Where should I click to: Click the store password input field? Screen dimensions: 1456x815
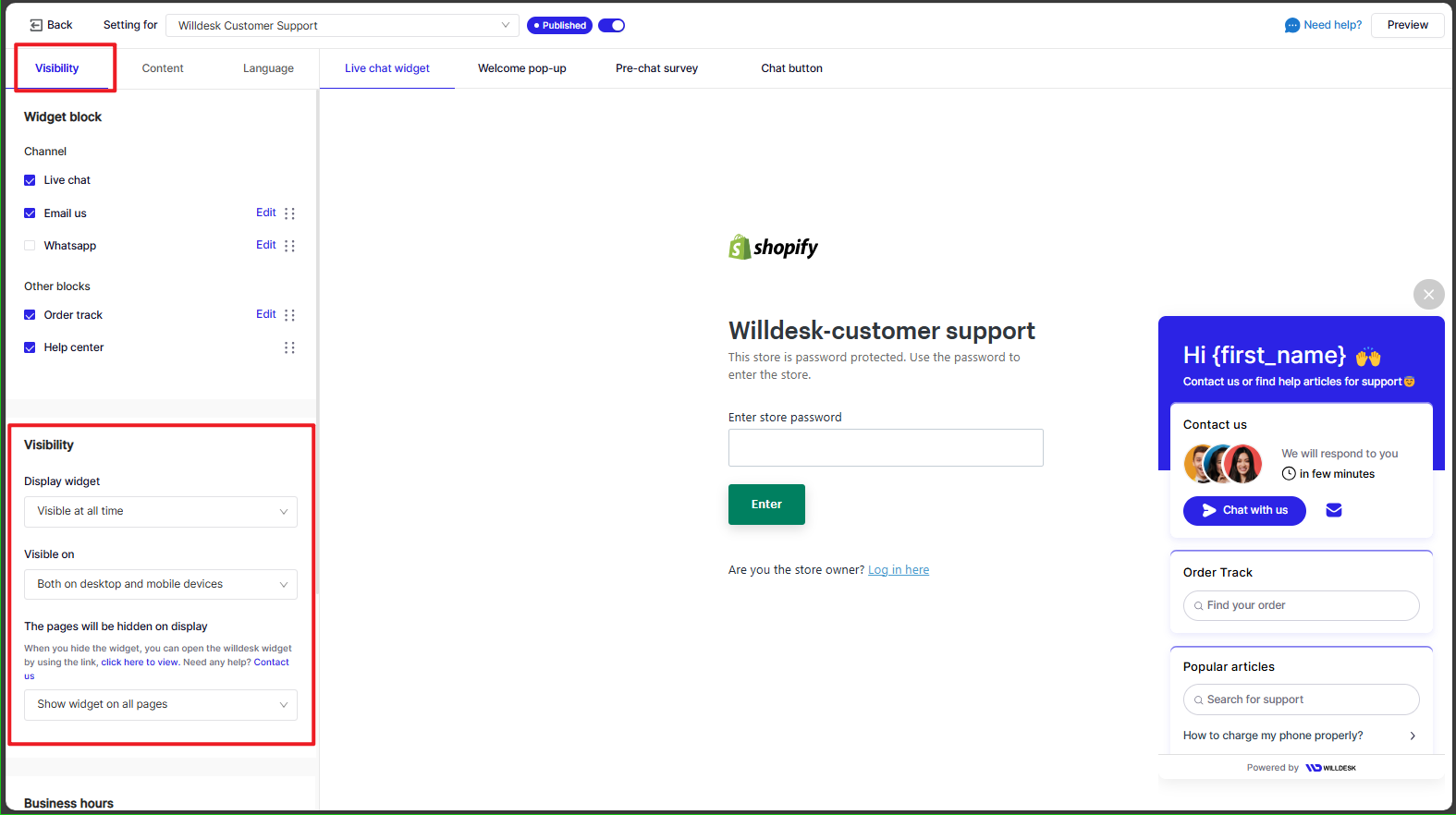[886, 447]
